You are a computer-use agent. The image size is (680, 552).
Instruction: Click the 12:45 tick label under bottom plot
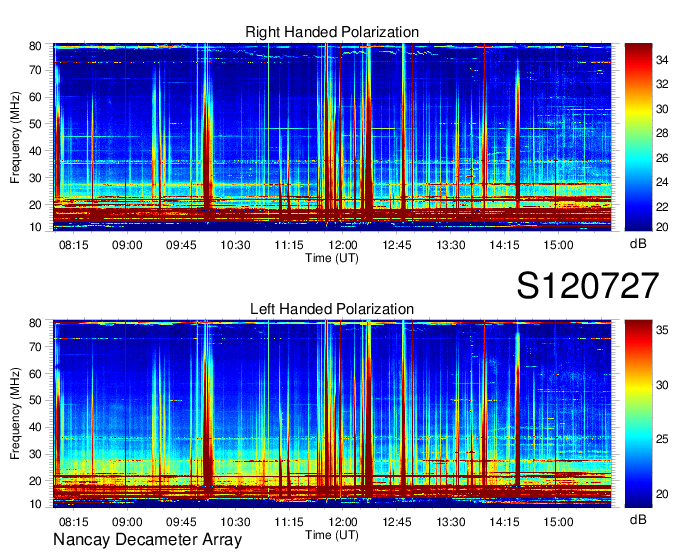[397, 522]
